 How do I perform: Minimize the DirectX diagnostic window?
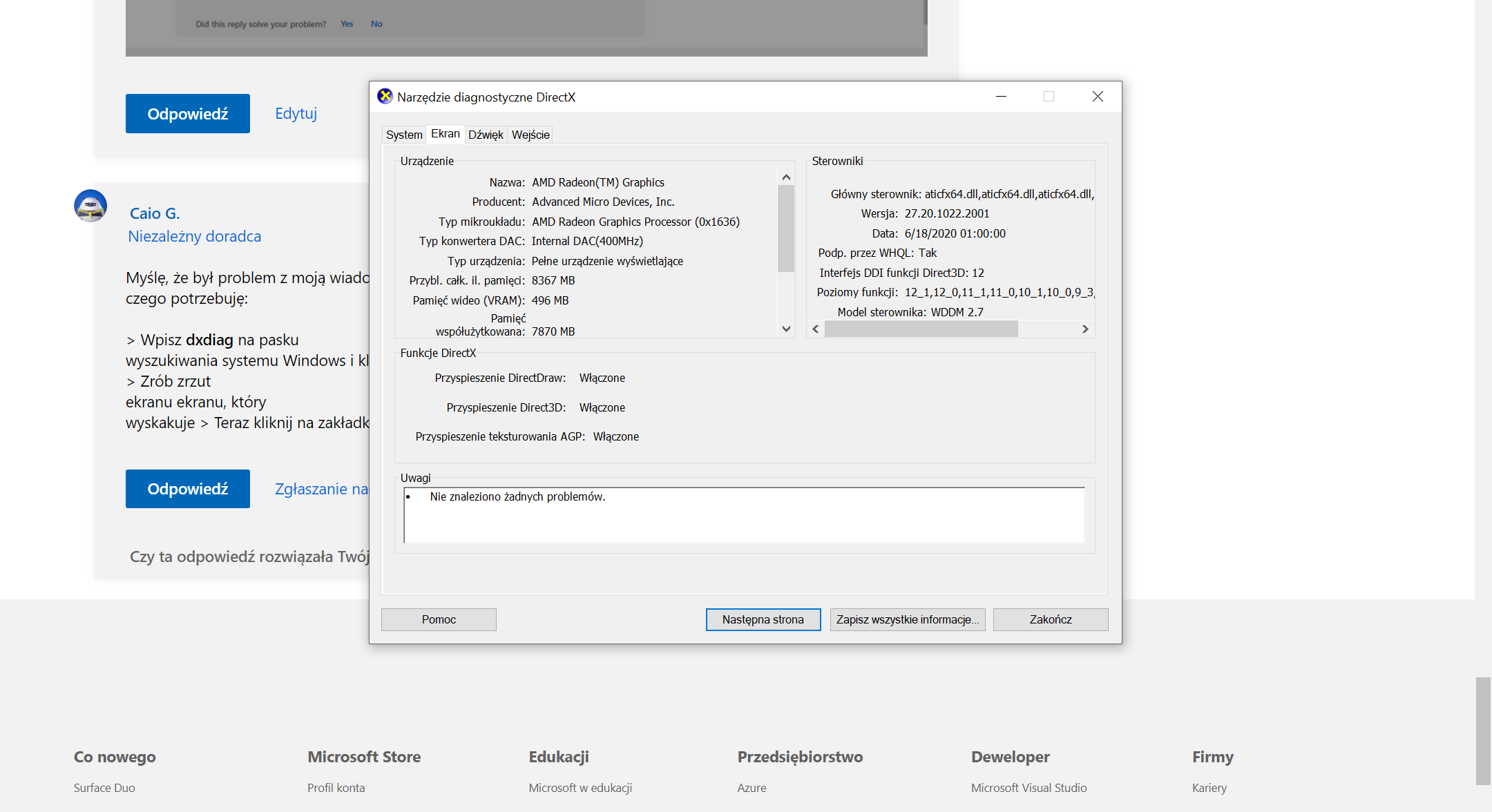tap(1001, 97)
